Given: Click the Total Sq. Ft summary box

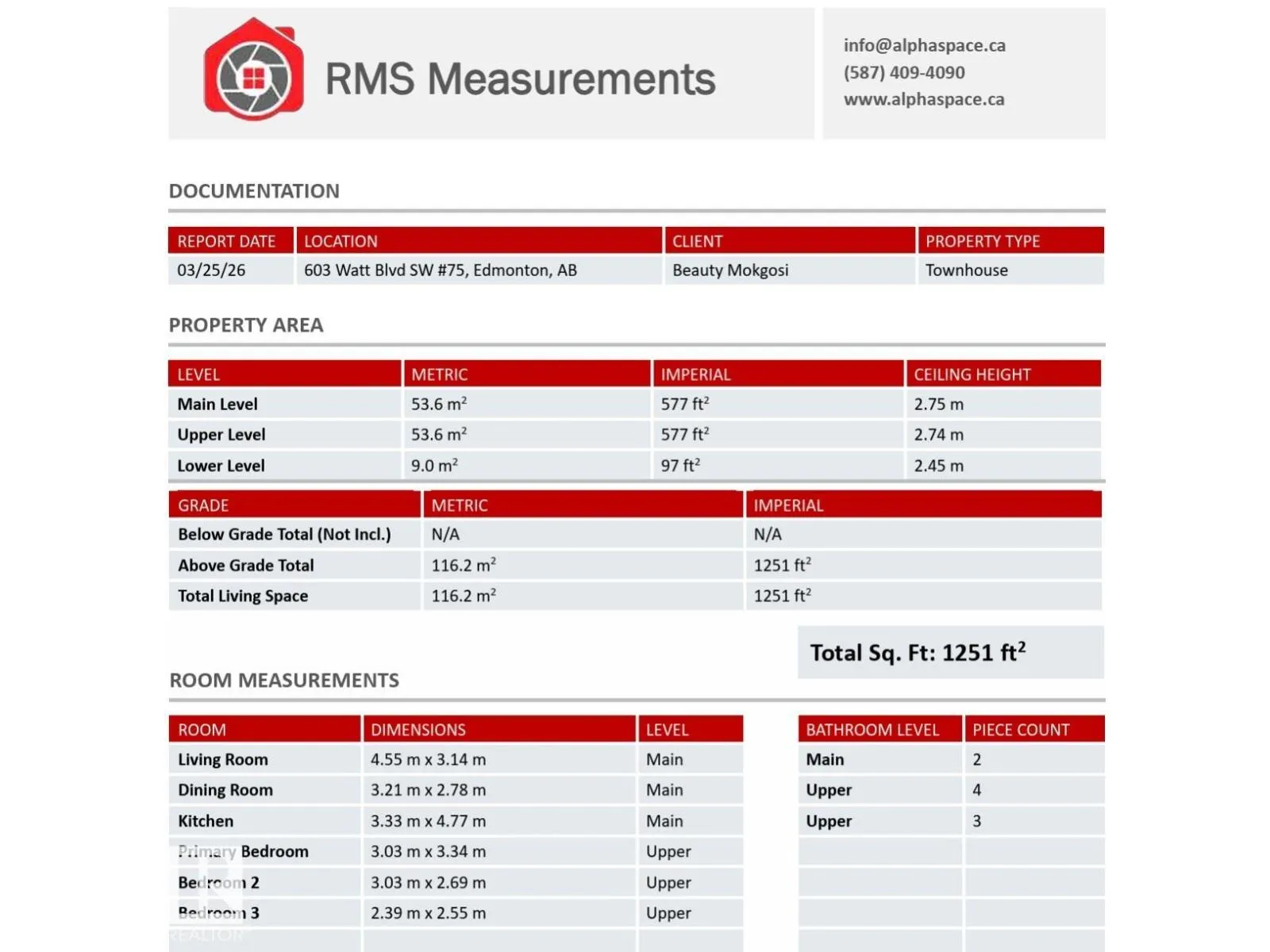Looking at the screenshot, I should [950, 652].
